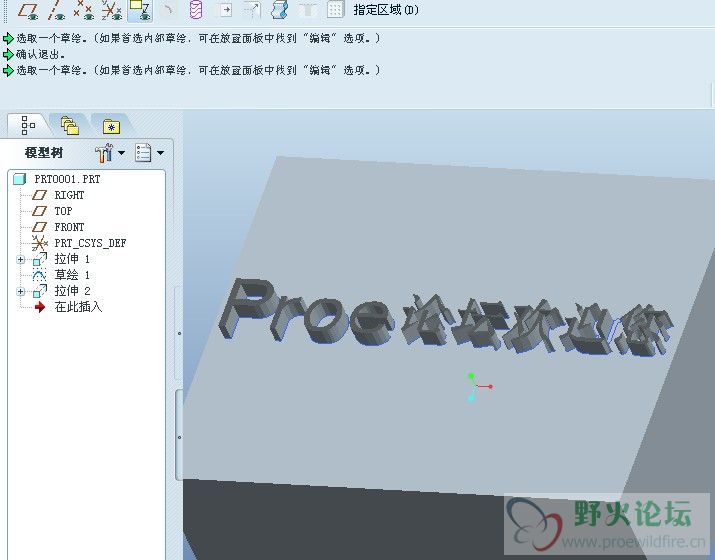Open the show dropdown arrow beside list icon
Image resolution: width=715 pixels, height=560 pixels.
pyautogui.click(x=161, y=153)
